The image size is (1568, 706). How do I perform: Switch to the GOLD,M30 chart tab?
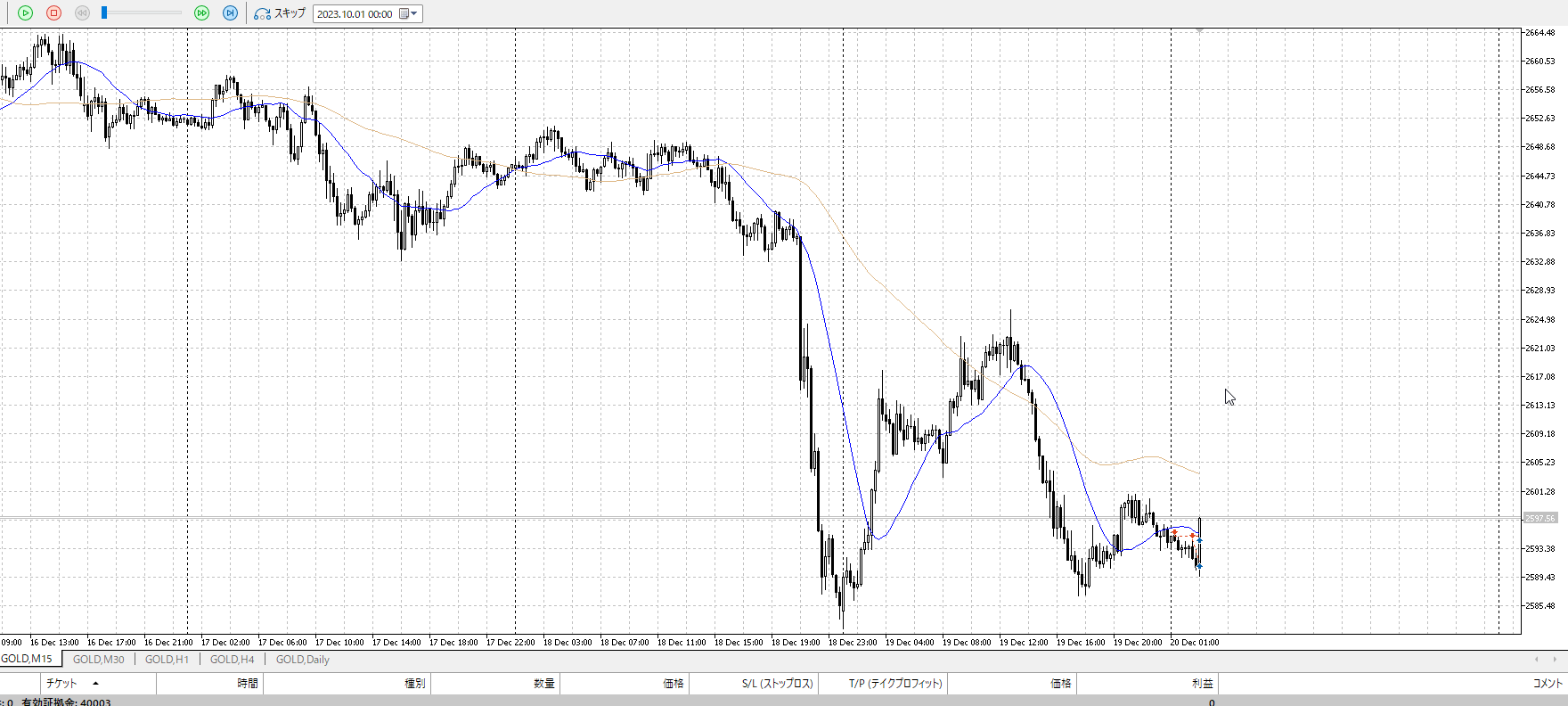pos(98,660)
